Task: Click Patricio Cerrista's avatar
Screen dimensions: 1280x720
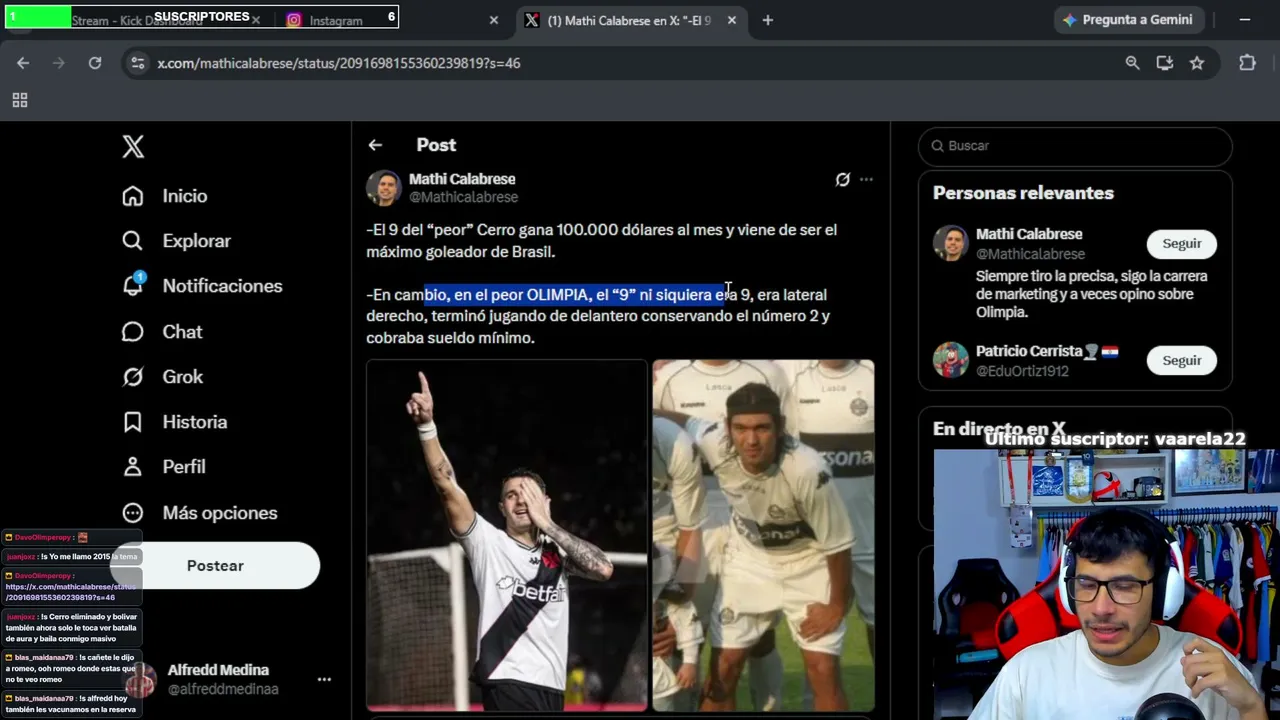Action: tap(951, 360)
